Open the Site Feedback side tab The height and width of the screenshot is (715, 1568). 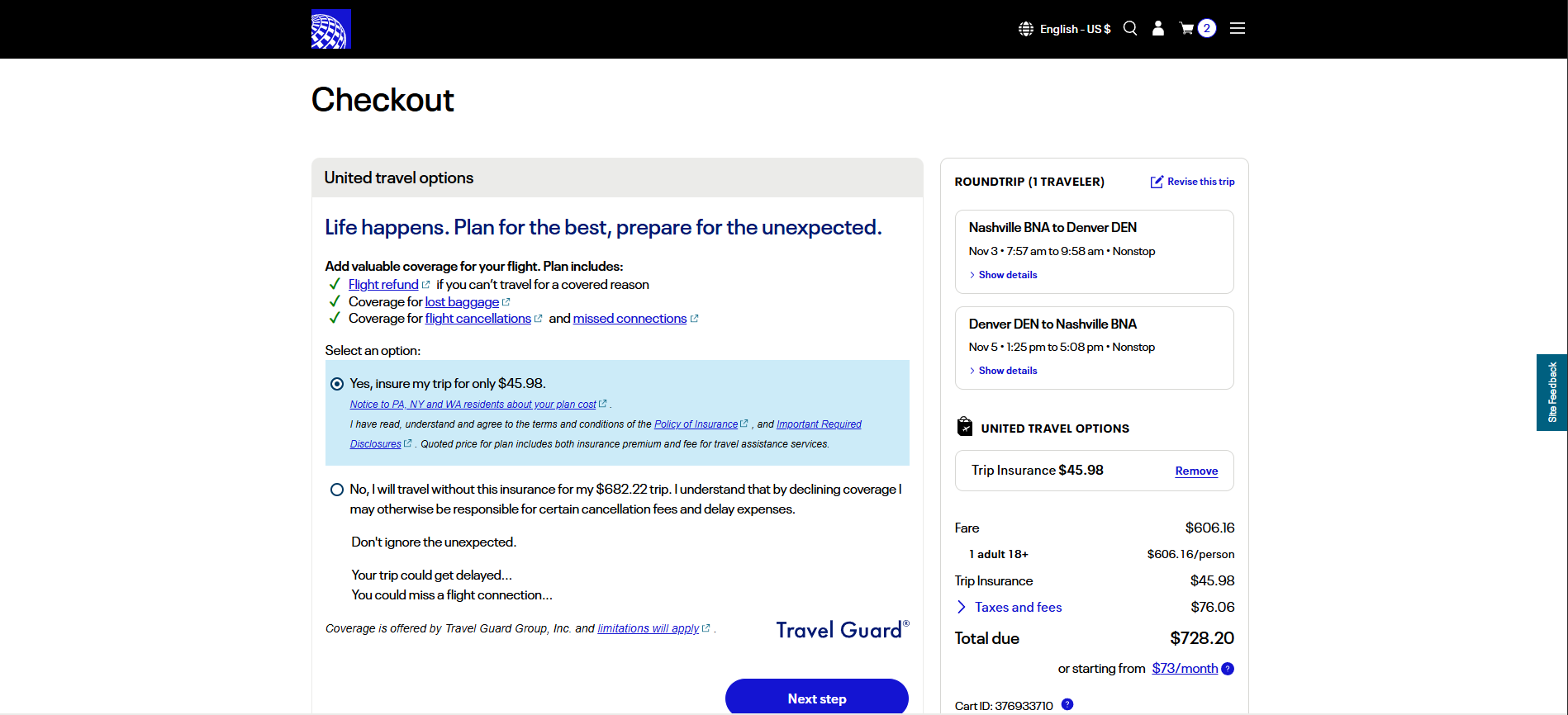1551,392
